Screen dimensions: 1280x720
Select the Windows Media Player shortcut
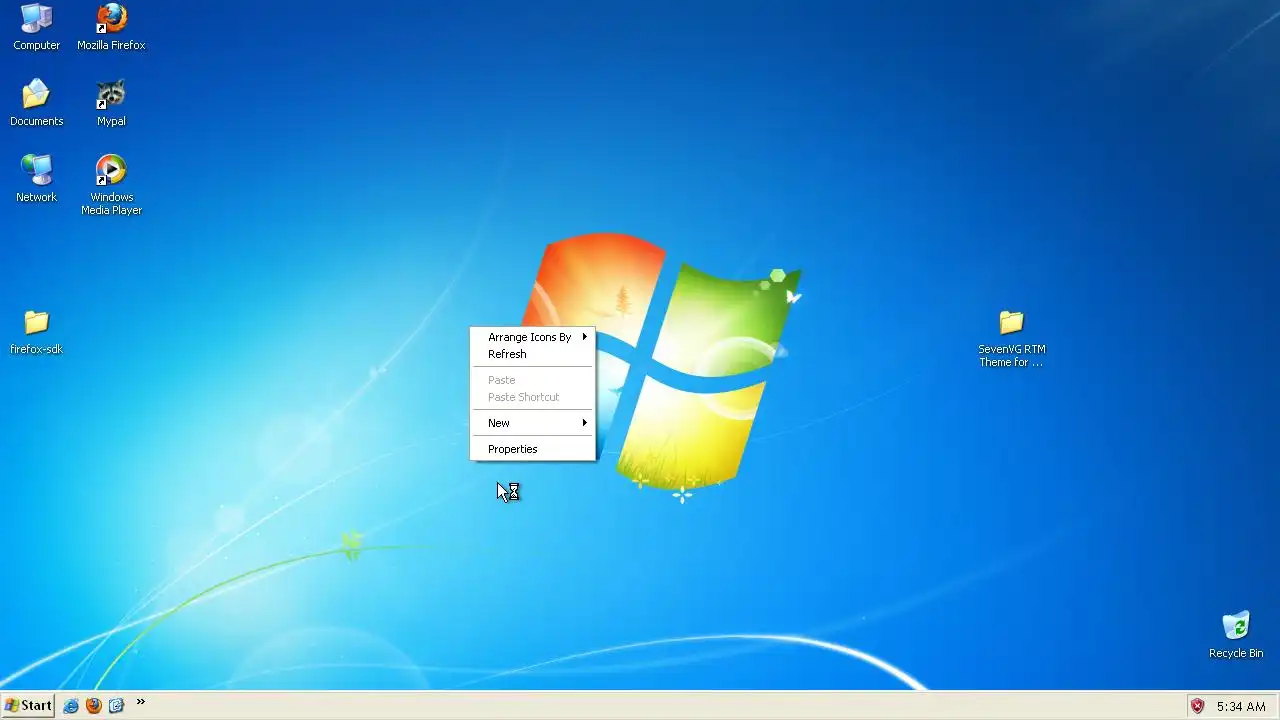tap(111, 185)
